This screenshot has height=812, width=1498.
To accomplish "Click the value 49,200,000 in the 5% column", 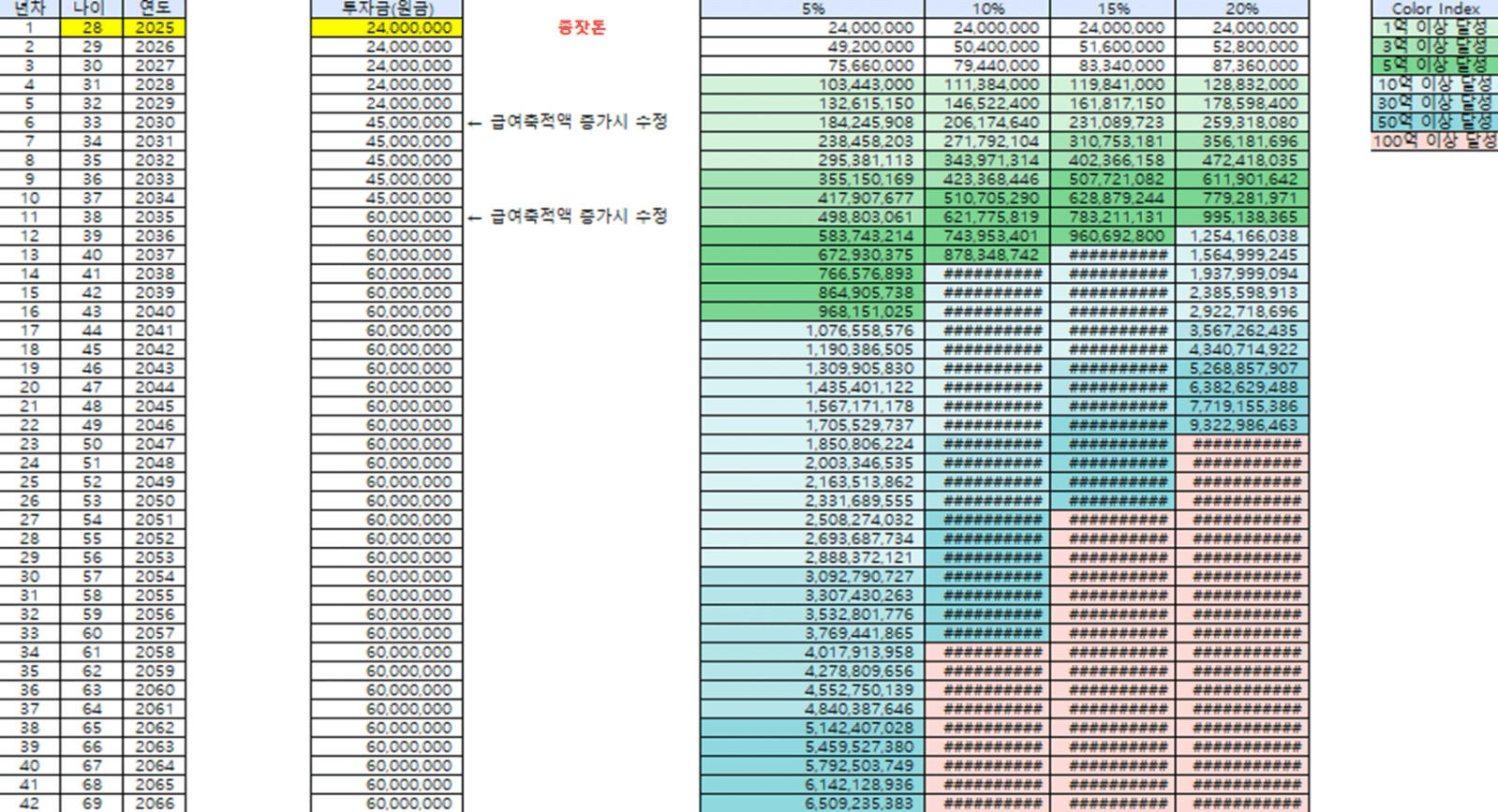I will [812, 46].
